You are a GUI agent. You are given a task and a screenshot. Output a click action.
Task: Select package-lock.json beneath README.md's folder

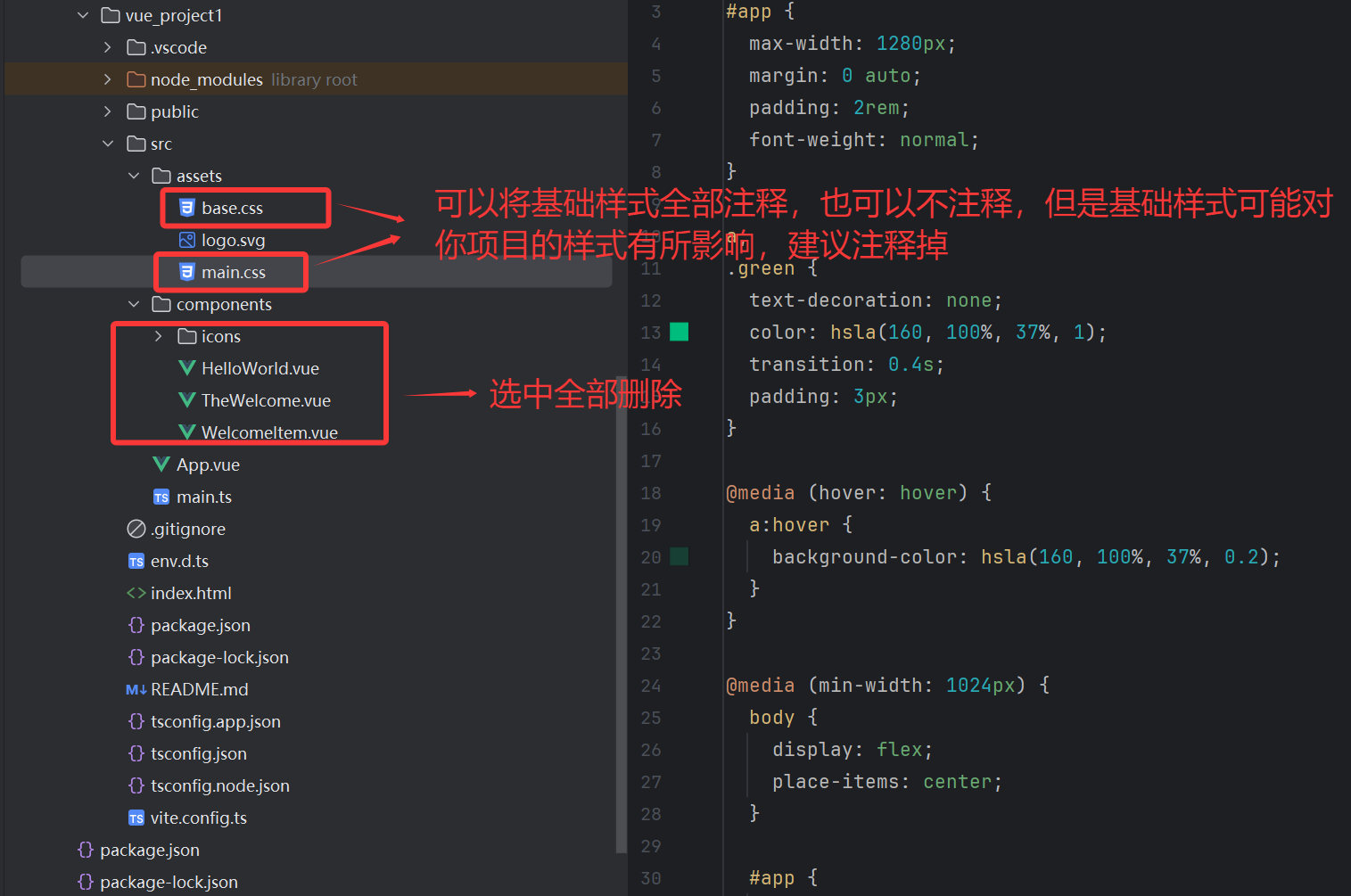[219, 657]
